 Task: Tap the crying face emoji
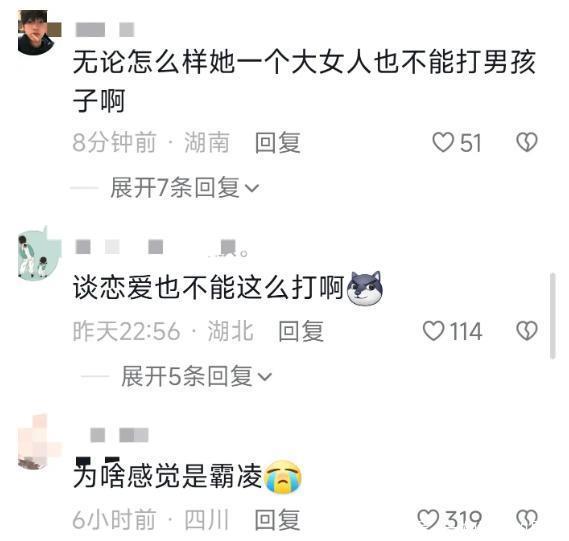[283, 476]
